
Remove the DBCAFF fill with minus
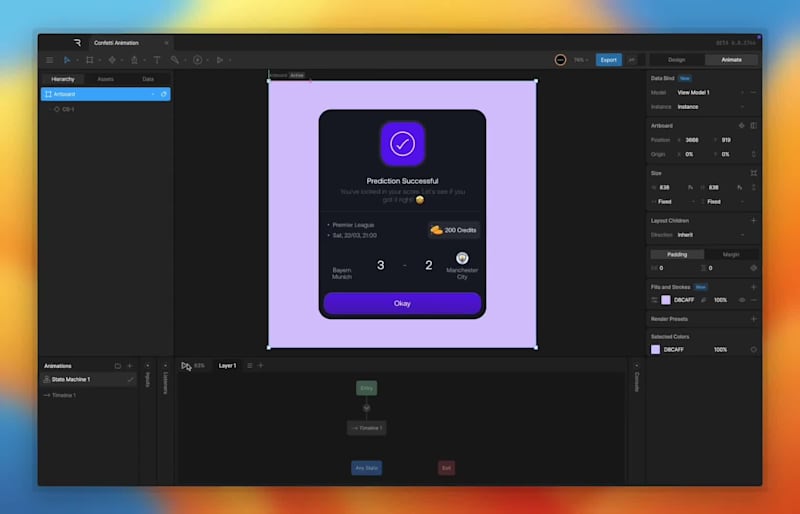tap(754, 300)
